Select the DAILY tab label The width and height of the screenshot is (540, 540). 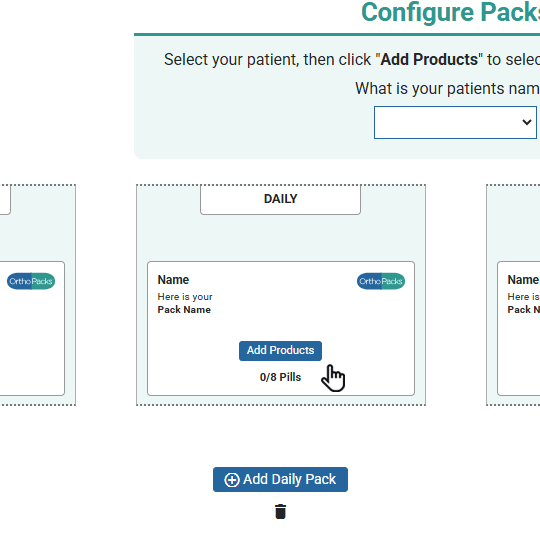280,199
